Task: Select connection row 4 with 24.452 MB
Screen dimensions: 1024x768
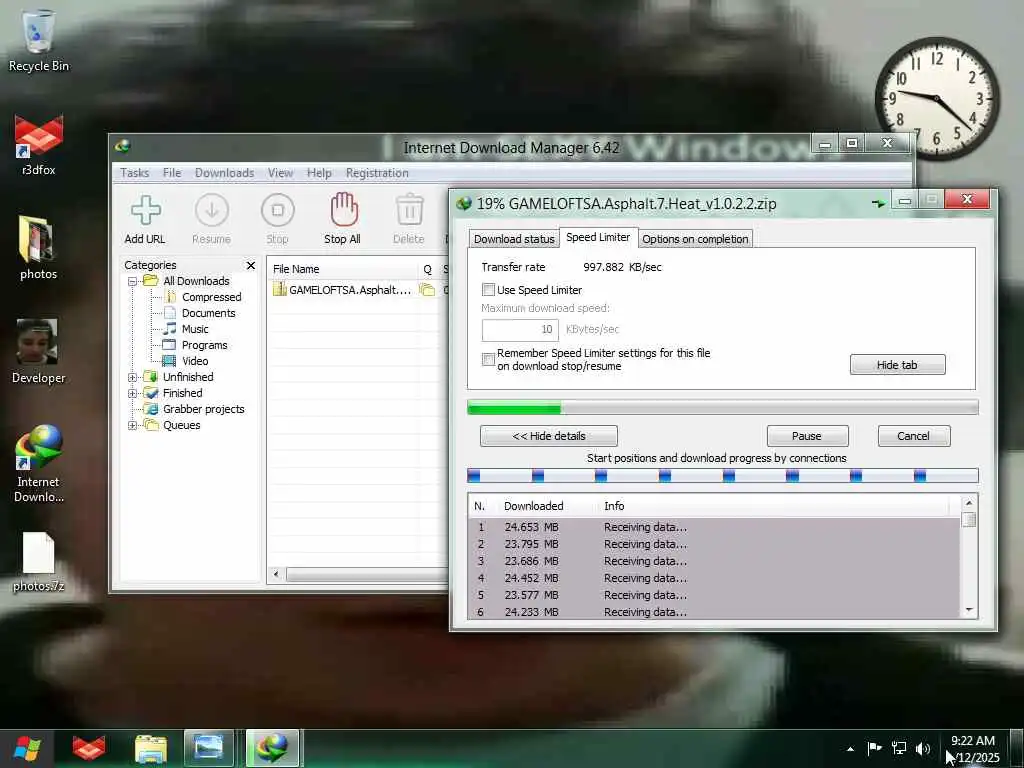Action: tap(714, 578)
